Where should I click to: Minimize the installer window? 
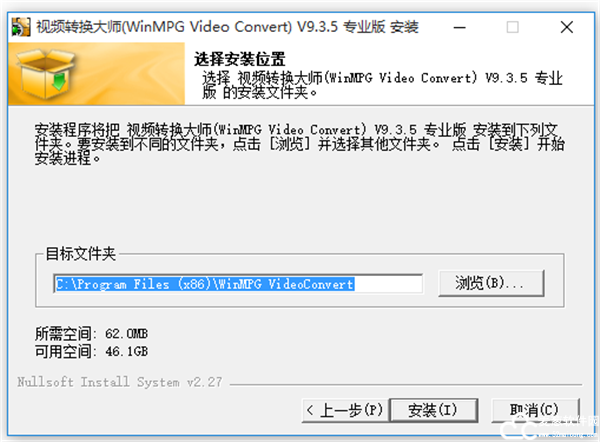point(460,28)
